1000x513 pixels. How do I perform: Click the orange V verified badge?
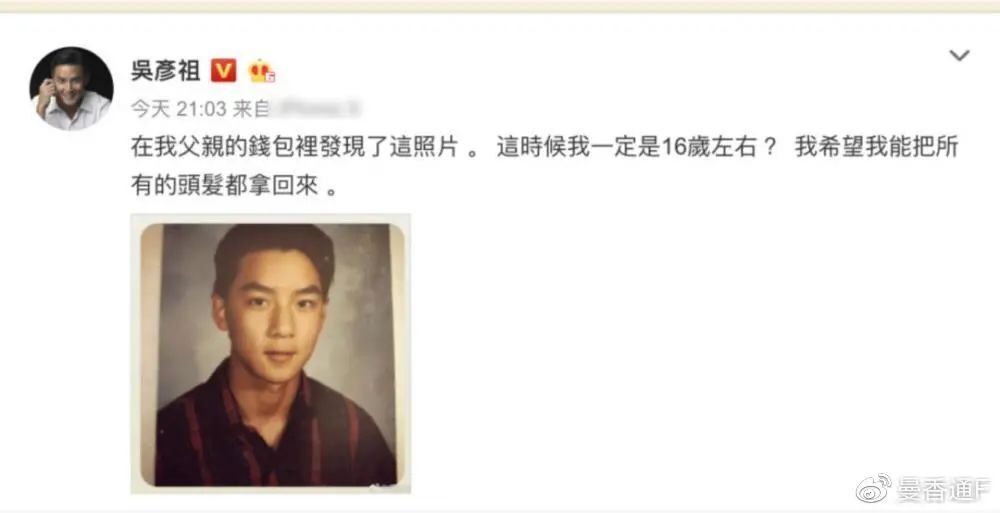[x=223, y=70]
